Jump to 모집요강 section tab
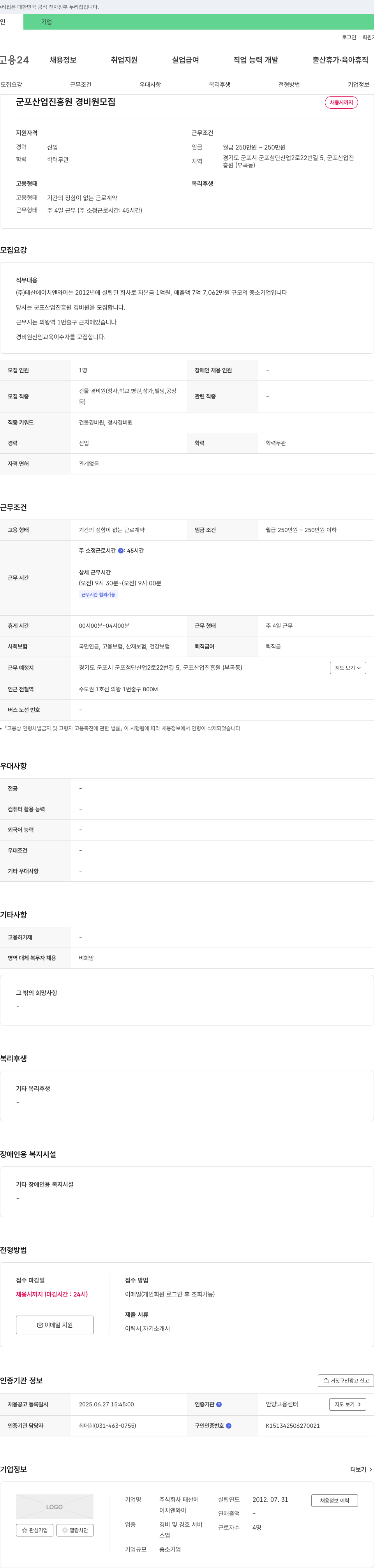The image size is (374, 1568). pyautogui.click(x=11, y=85)
